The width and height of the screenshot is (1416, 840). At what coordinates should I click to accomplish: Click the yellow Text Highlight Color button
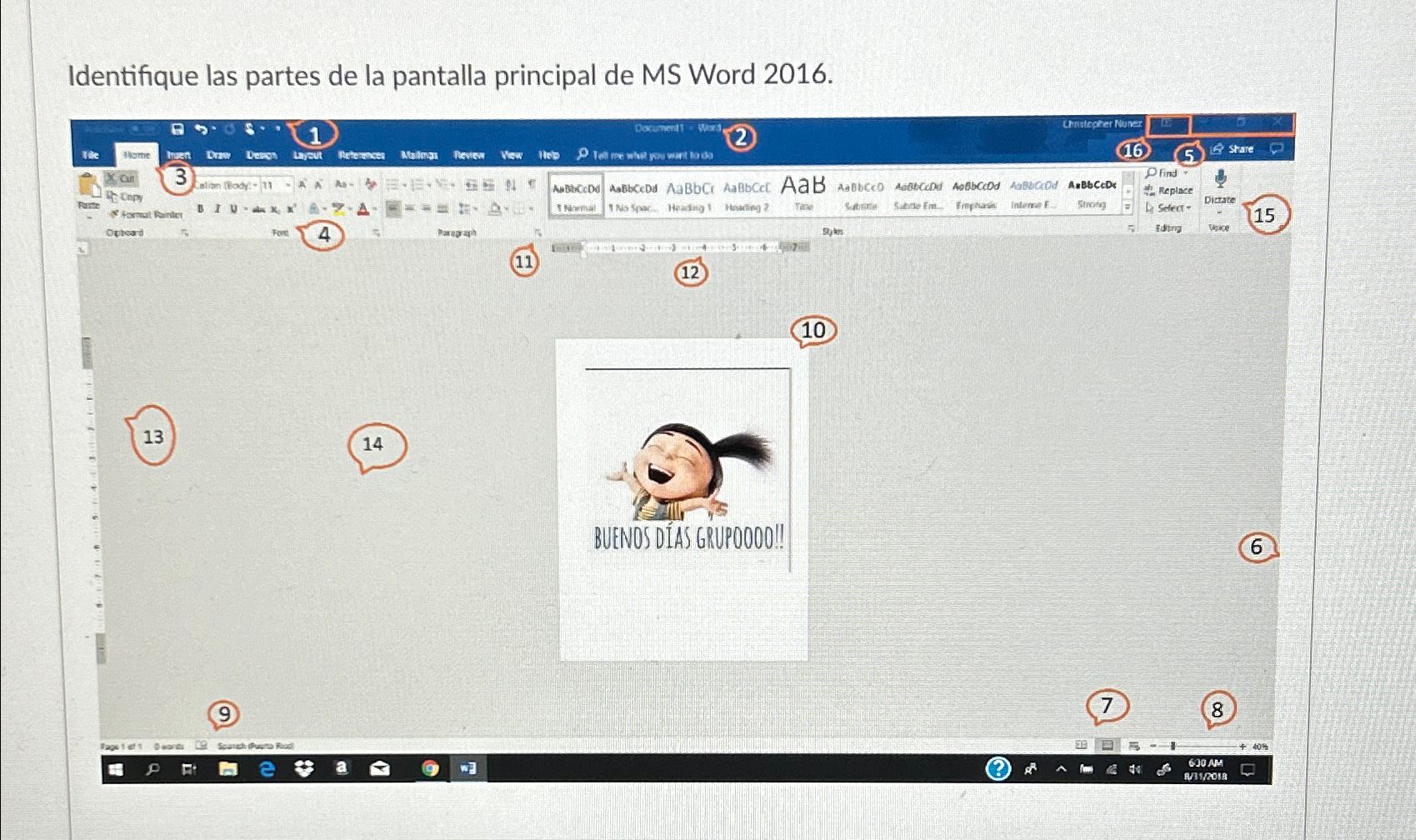coord(338,209)
